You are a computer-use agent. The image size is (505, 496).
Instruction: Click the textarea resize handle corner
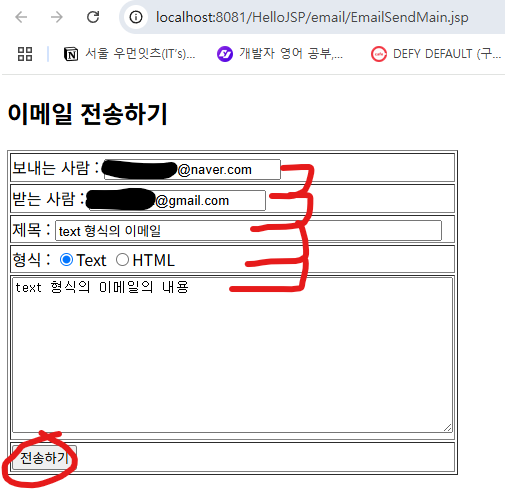tap(448, 428)
